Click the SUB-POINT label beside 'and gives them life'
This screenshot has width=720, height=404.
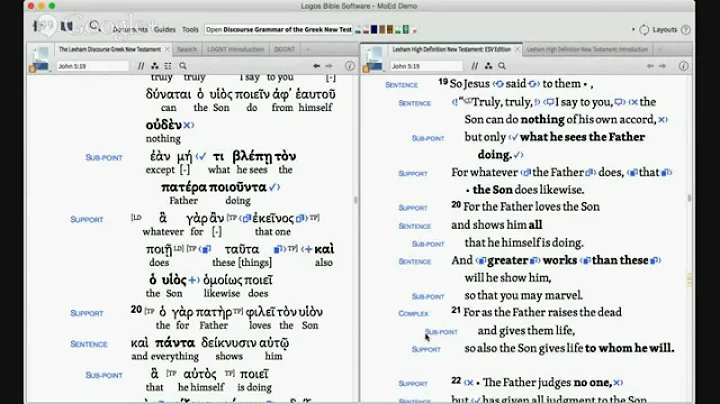(441, 331)
